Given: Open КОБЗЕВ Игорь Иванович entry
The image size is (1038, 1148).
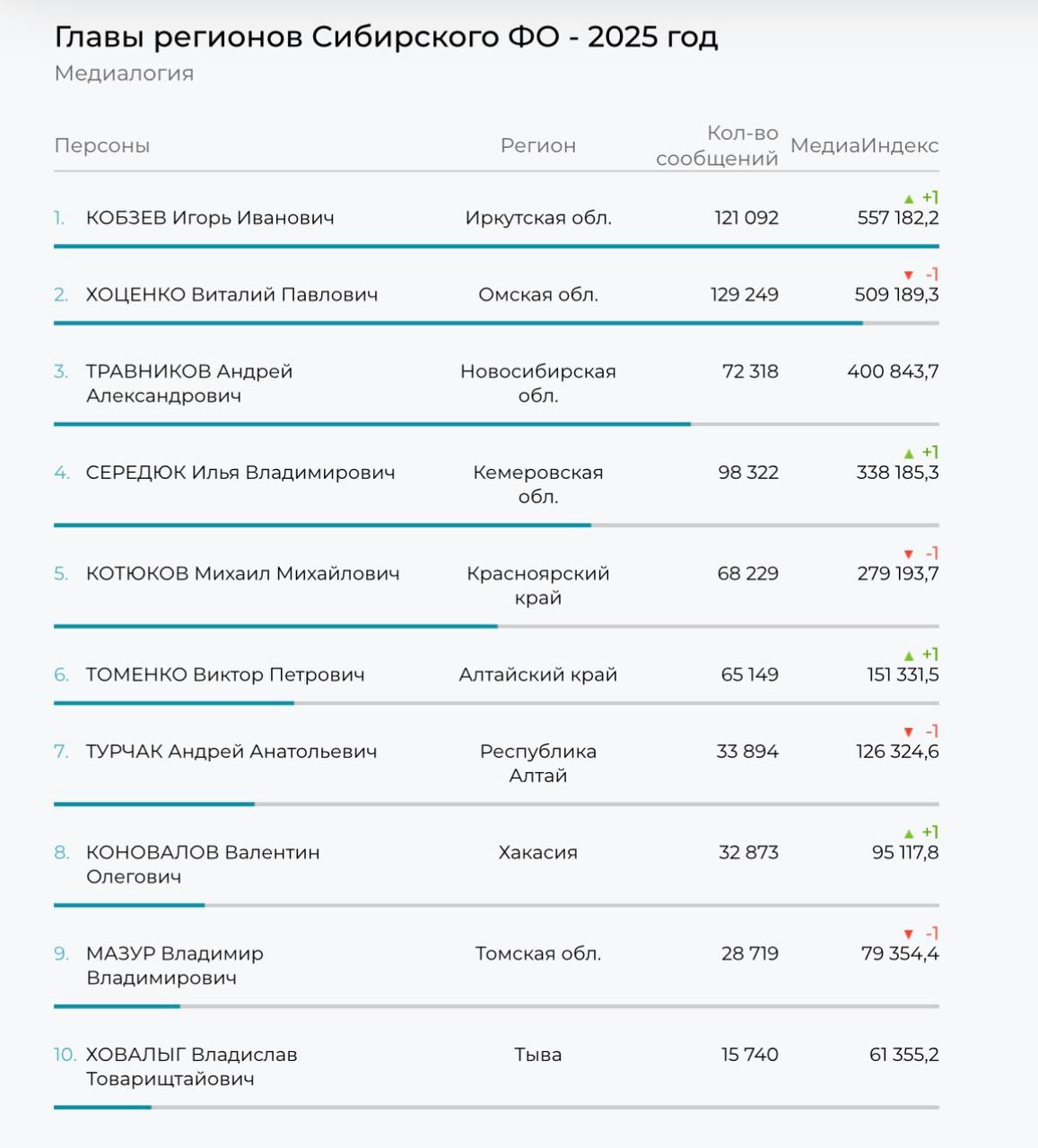Looking at the screenshot, I should click(210, 218).
